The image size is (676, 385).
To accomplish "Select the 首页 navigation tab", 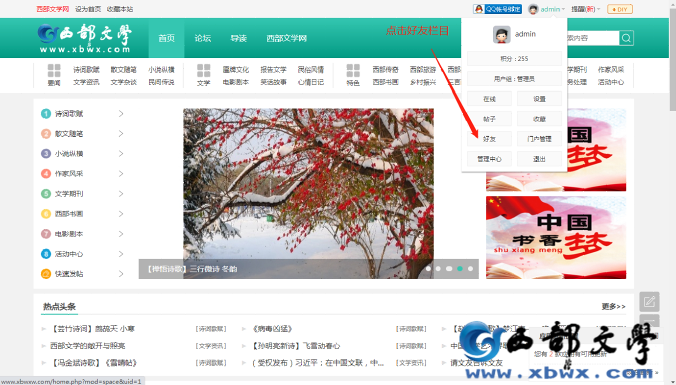I will 166,38.
